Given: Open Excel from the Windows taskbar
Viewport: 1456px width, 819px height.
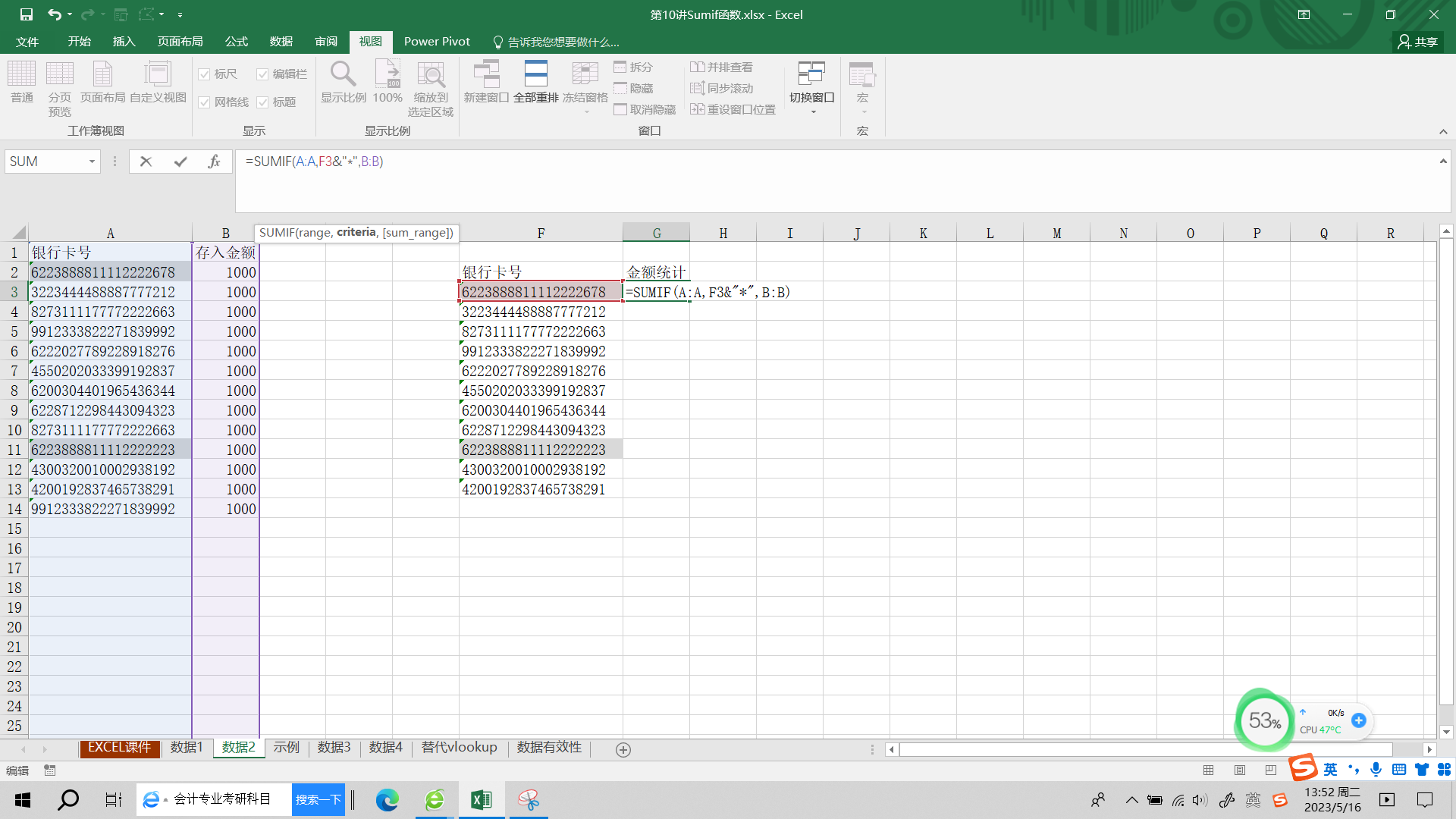Looking at the screenshot, I should tap(482, 800).
